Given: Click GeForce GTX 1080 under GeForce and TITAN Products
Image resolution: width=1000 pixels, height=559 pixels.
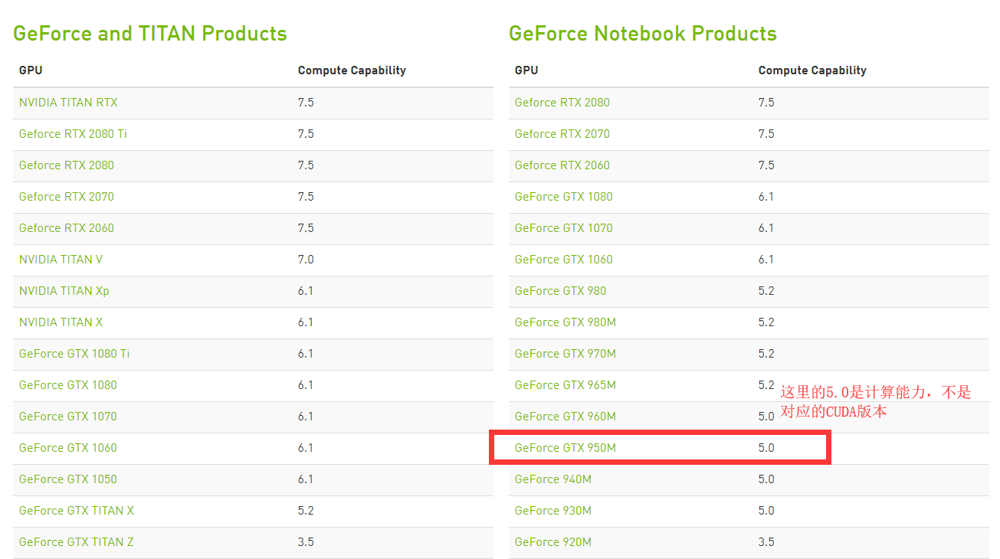Looking at the screenshot, I should pyautogui.click(x=68, y=385).
